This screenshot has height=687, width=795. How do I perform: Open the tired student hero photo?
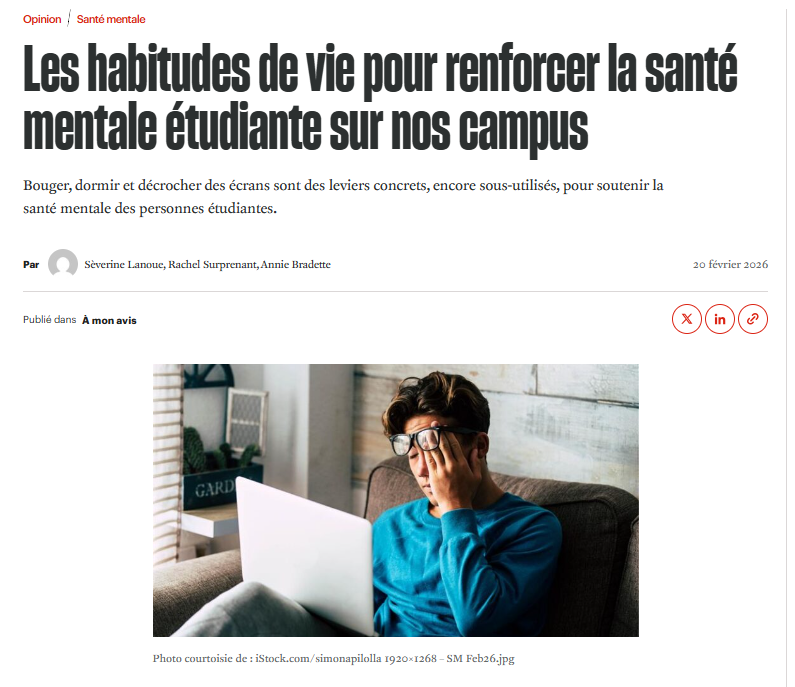[395, 500]
